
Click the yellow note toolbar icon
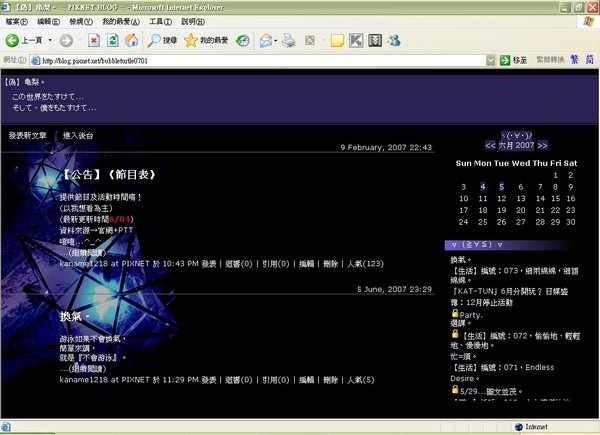pos(337,40)
